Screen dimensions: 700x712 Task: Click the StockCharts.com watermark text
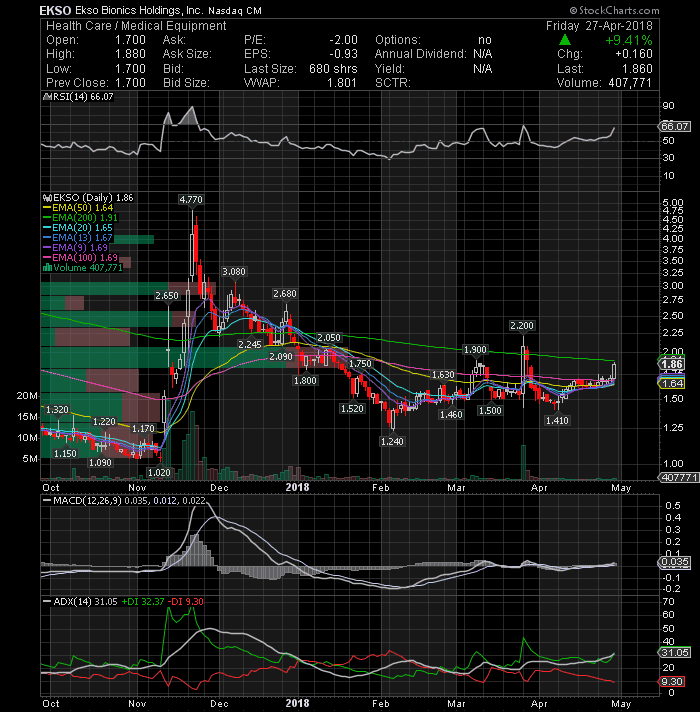click(615, 10)
